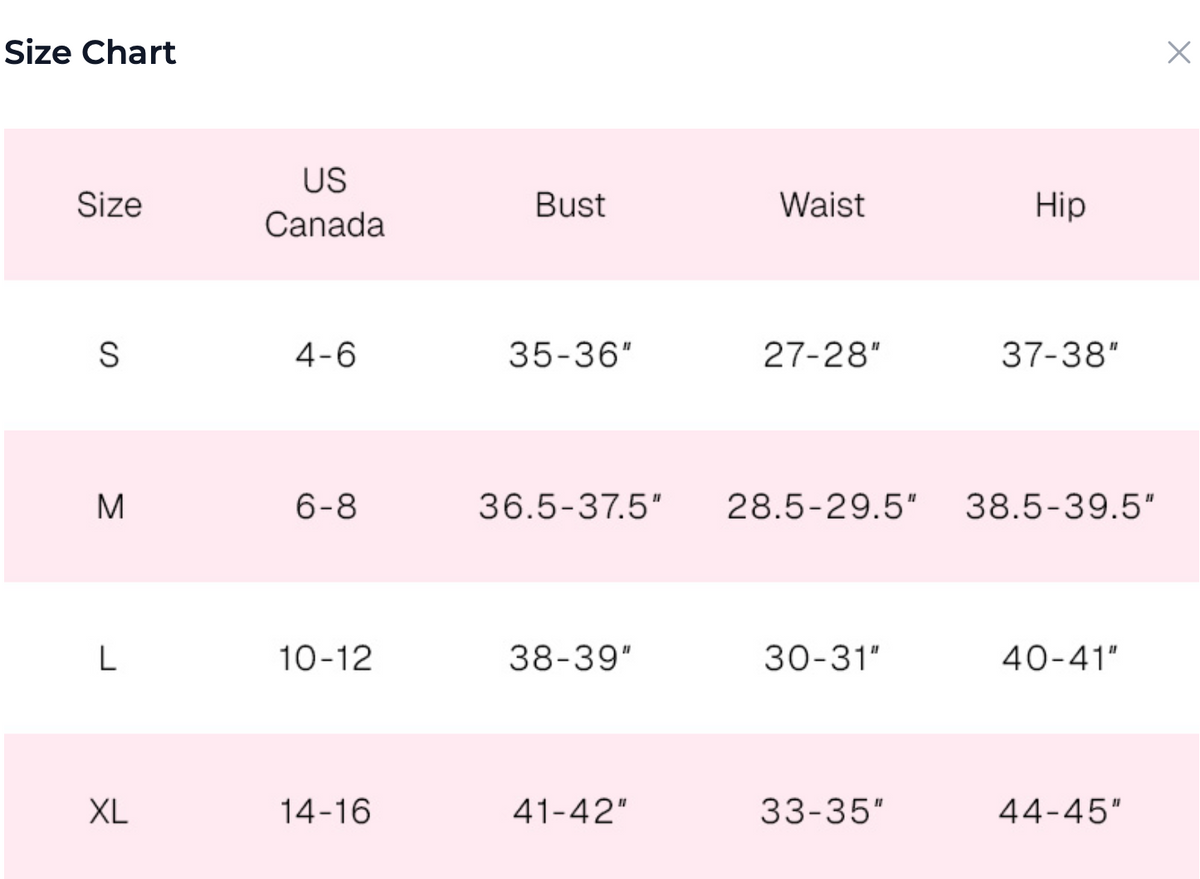1200x879 pixels.
Task: Click the Hip column header
Action: (x=1060, y=205)
